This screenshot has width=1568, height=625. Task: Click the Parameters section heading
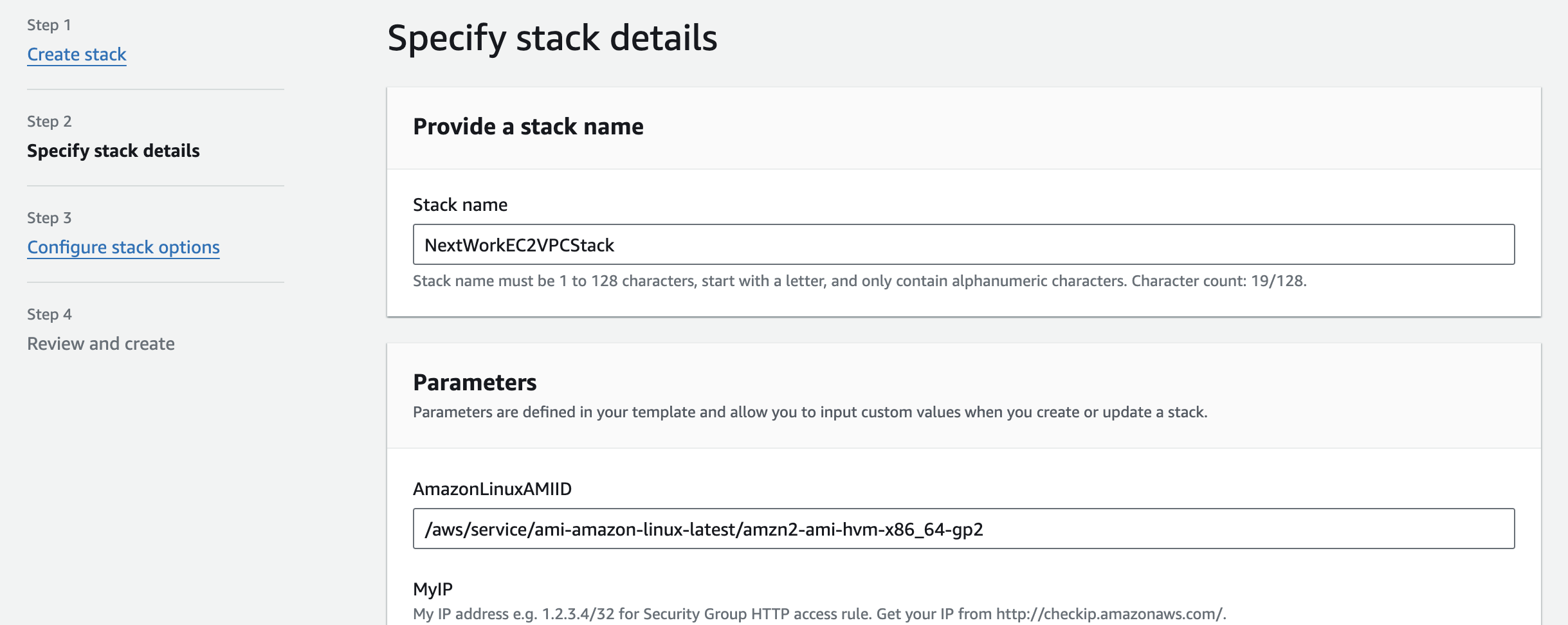(x=475, y=383)
